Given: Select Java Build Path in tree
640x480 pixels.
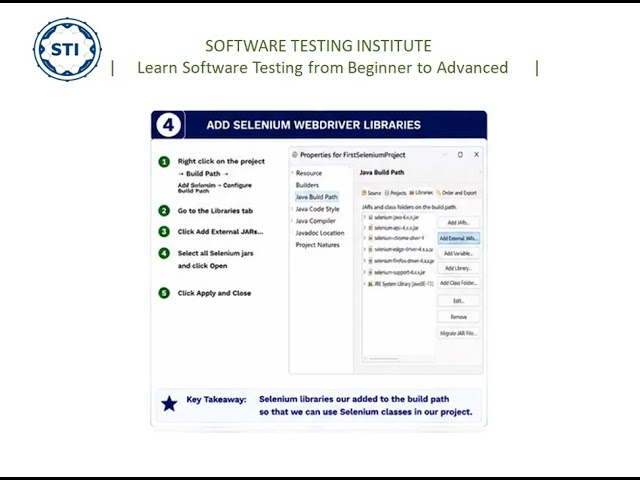Looking at the screenshot, I should (x=316, y=197).
